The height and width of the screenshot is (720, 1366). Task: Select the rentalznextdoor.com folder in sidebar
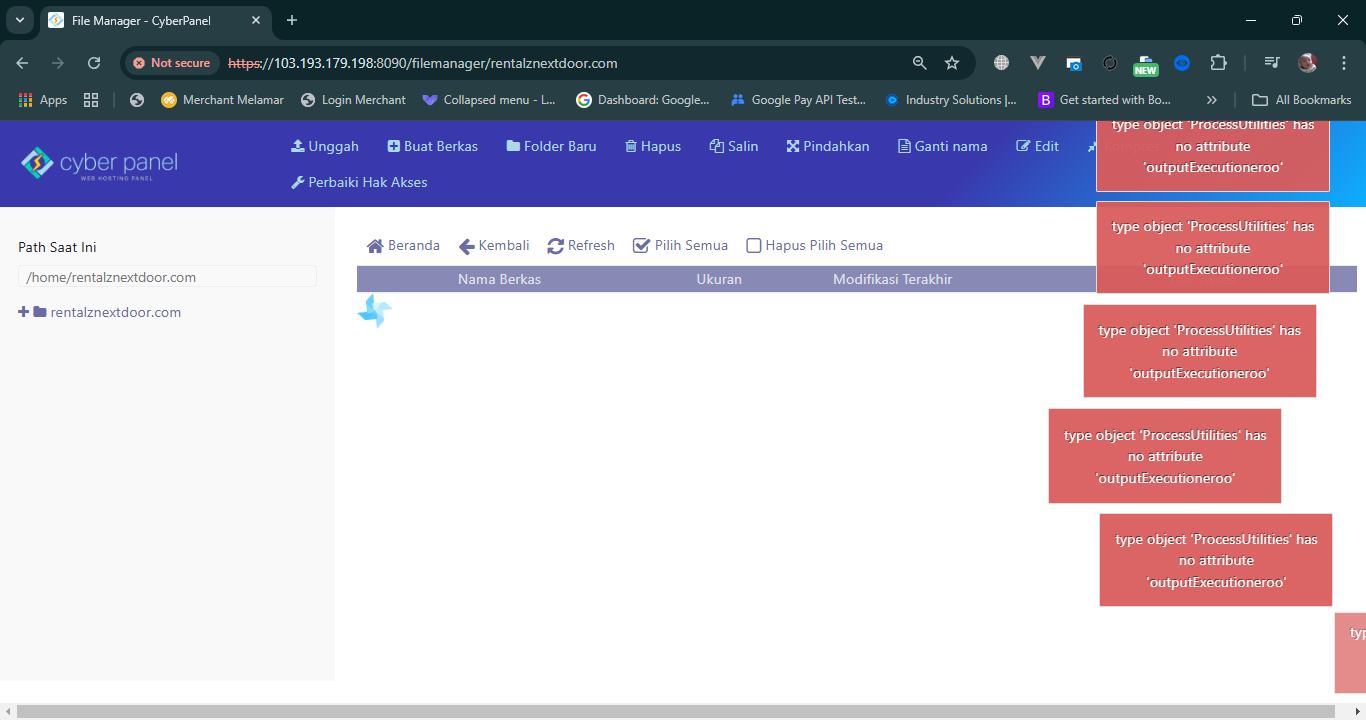(107, 312)
